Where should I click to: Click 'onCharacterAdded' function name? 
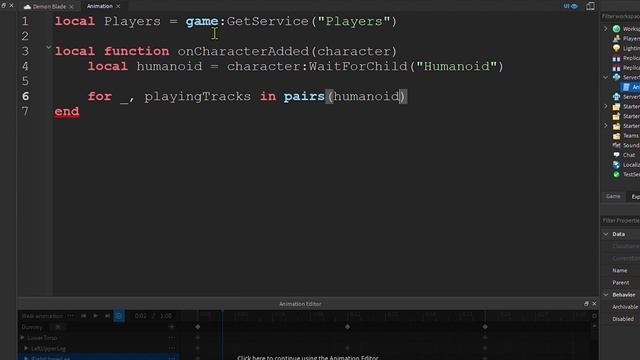pyautogui.click(x=243, y=51)
